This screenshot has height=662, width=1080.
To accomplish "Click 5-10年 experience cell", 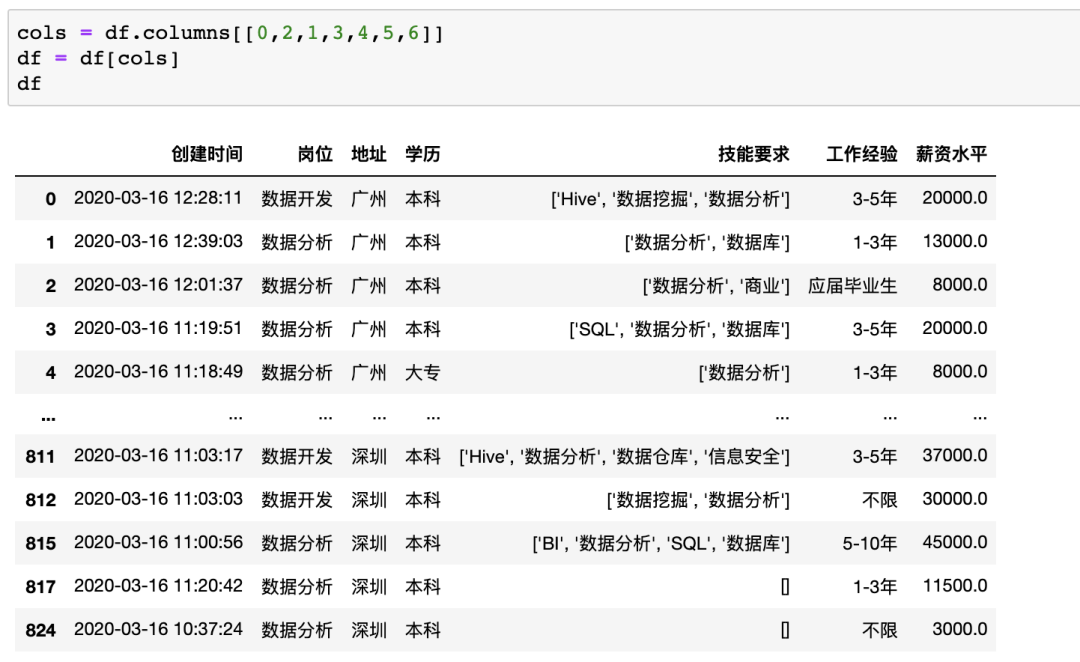I will (x=870, y=544).
